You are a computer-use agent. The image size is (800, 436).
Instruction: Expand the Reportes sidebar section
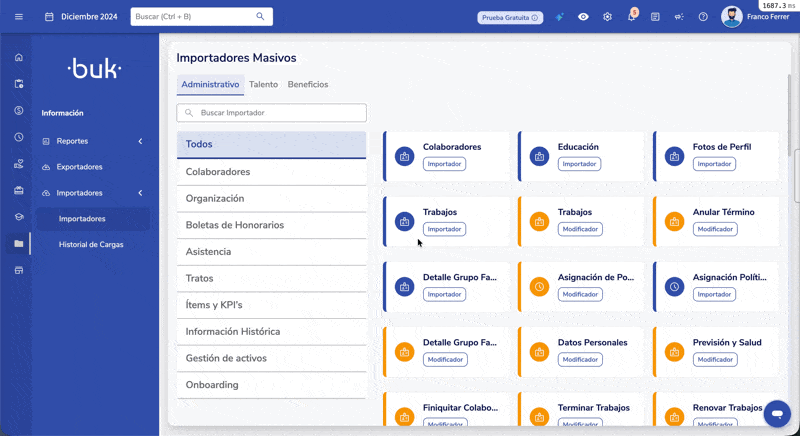pos(140,142)
